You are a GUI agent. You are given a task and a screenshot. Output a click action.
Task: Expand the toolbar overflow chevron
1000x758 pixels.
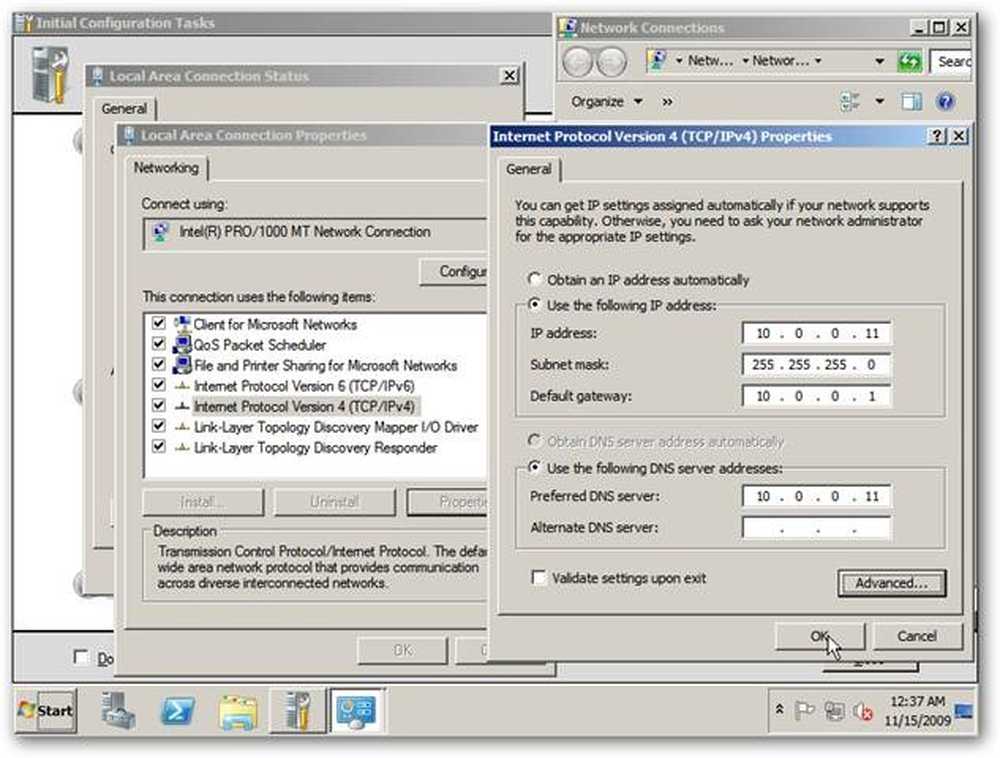pos(667,101)
